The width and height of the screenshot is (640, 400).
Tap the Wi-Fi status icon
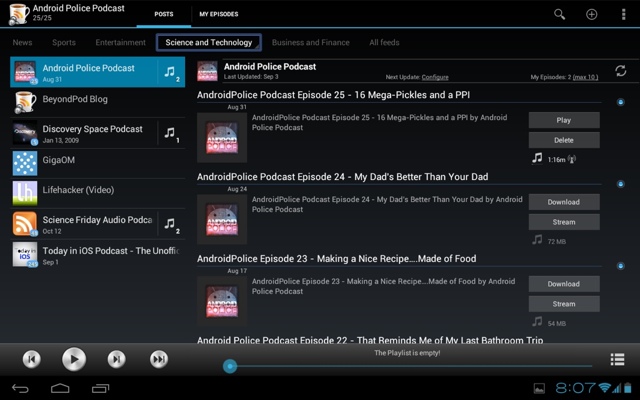pos(604,388)
